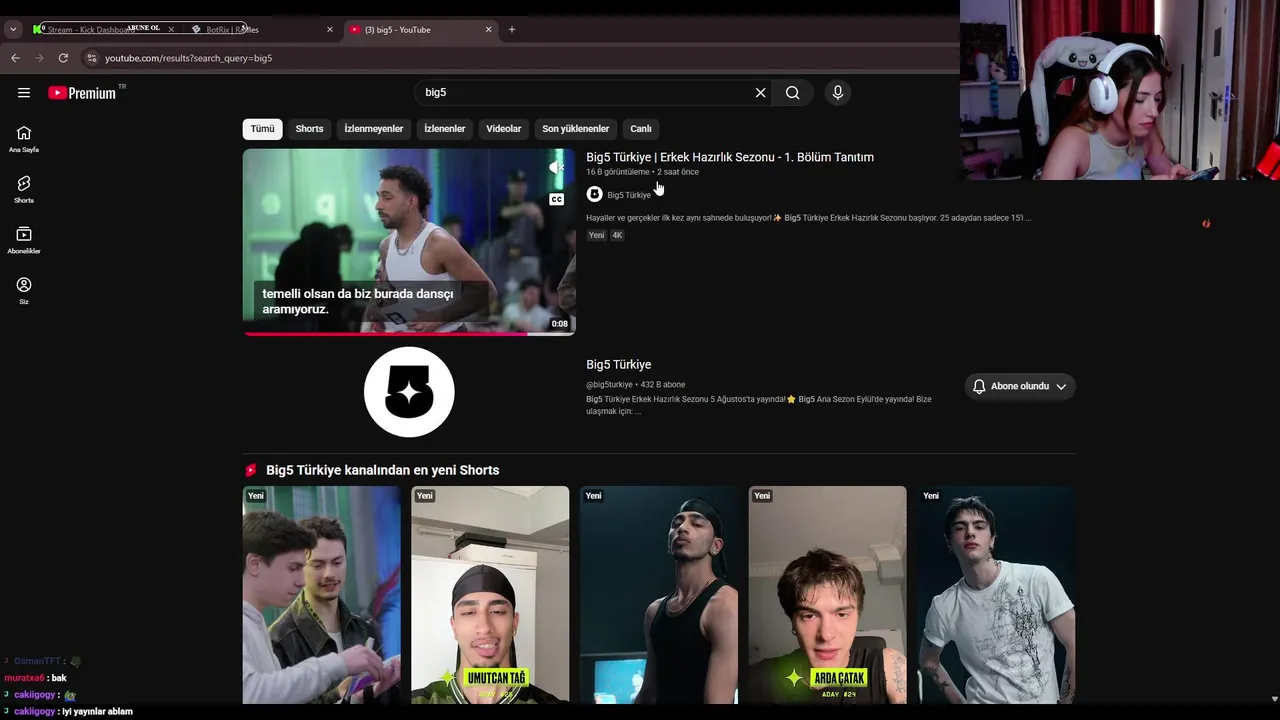This screenshot has width=1280, height=720.
Task: Unmute the video preview using the speaker icon
Action: click(557, 168)
